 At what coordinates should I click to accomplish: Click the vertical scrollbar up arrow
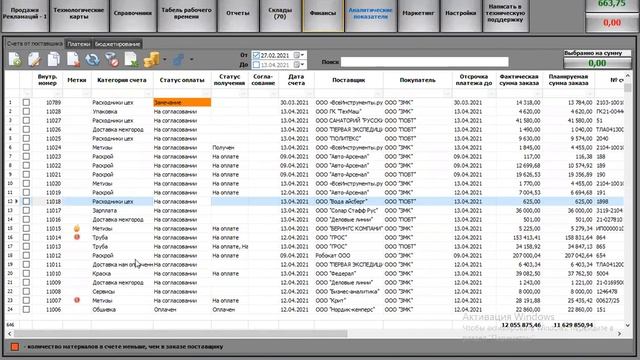pyautogui.click(x=628, y=76)
